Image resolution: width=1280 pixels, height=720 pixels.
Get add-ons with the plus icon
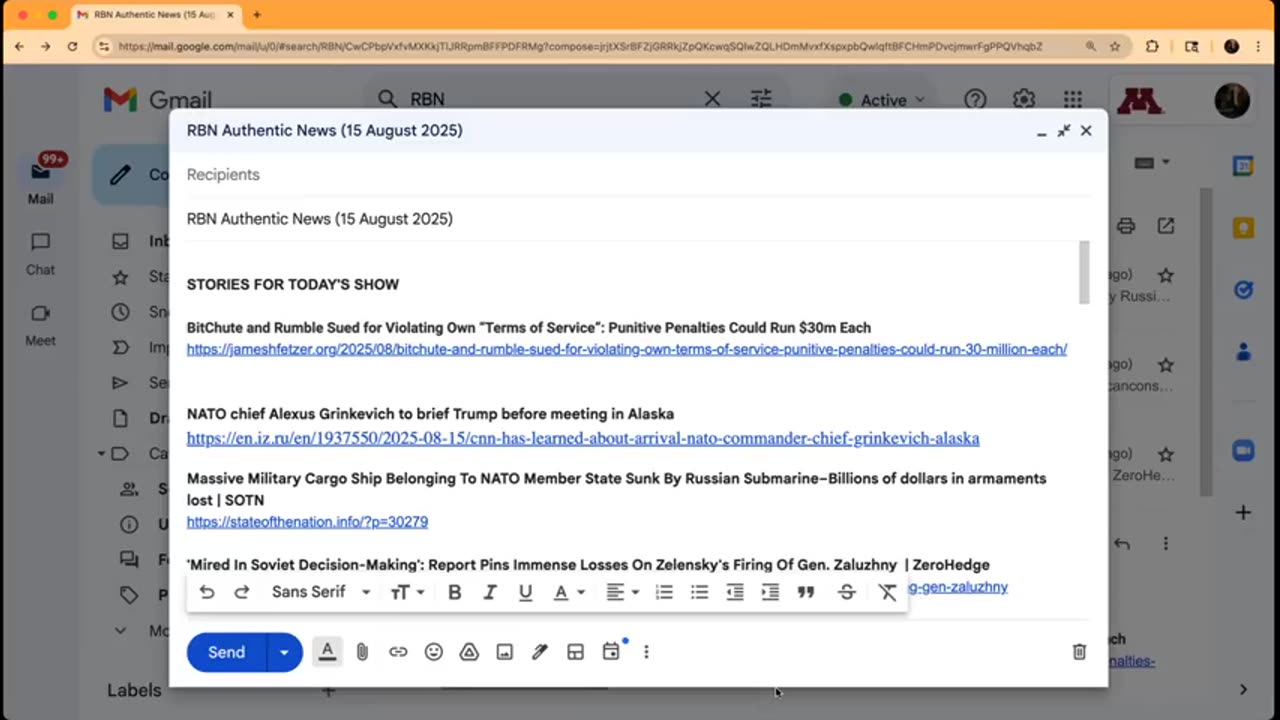pos(1243,512)
